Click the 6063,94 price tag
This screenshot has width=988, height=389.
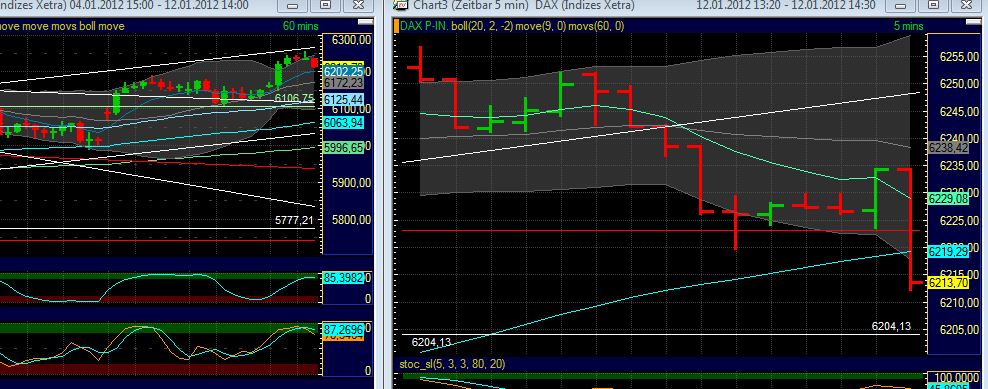tap(342, 122)
